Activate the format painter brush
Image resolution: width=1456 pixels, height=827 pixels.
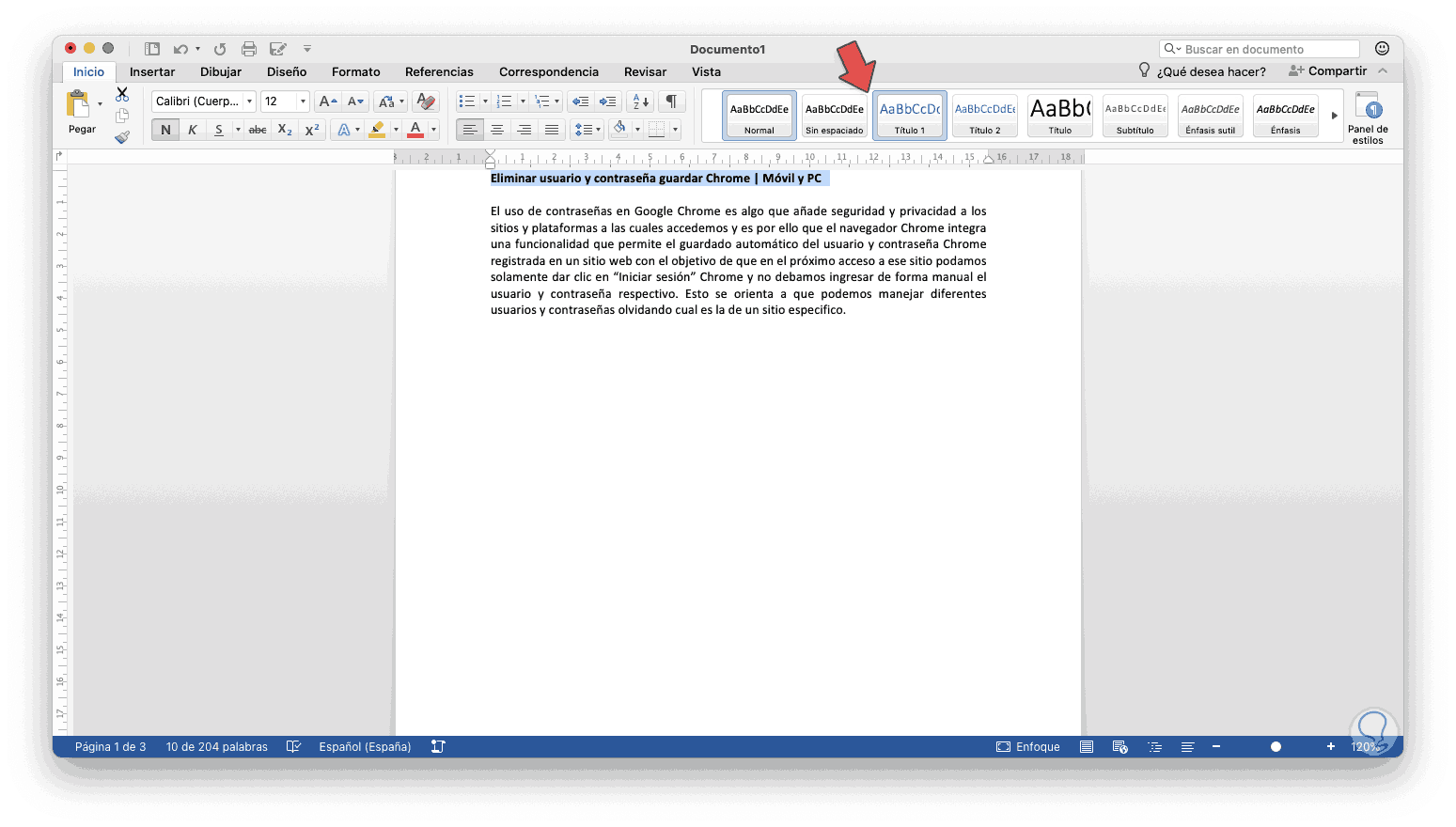coord(122,137)
